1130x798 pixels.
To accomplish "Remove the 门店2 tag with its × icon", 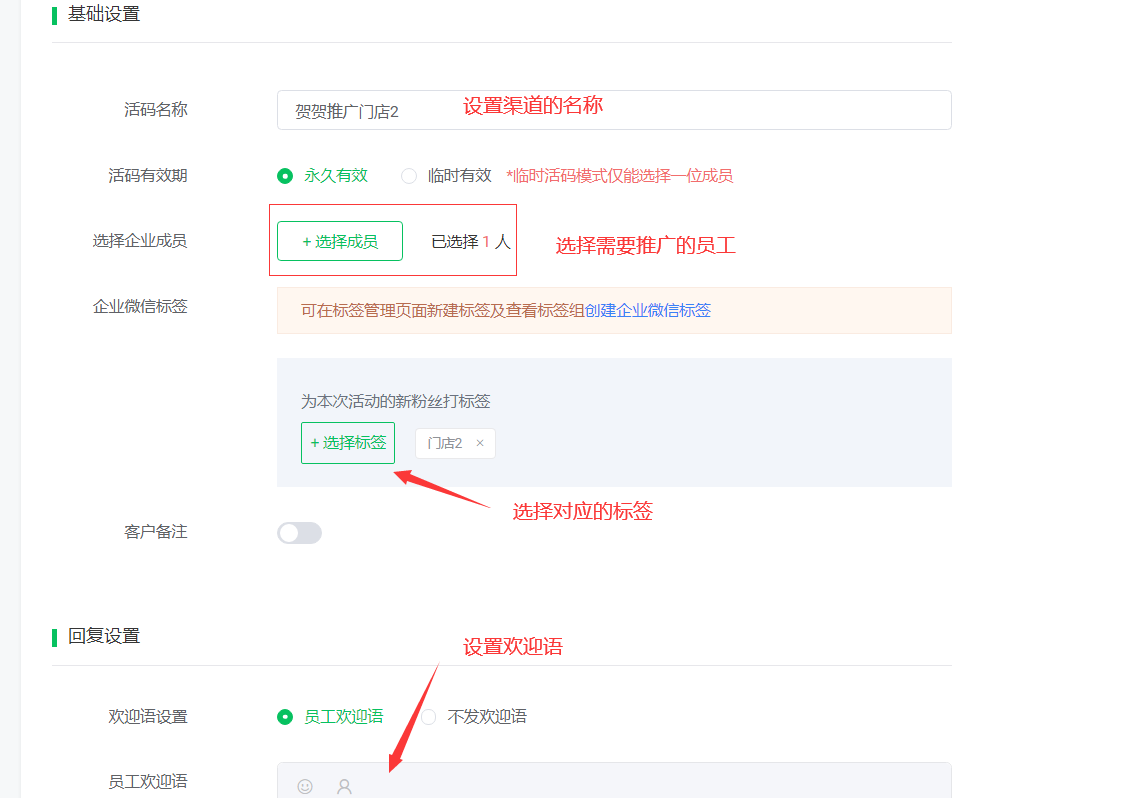I will 480,443.
